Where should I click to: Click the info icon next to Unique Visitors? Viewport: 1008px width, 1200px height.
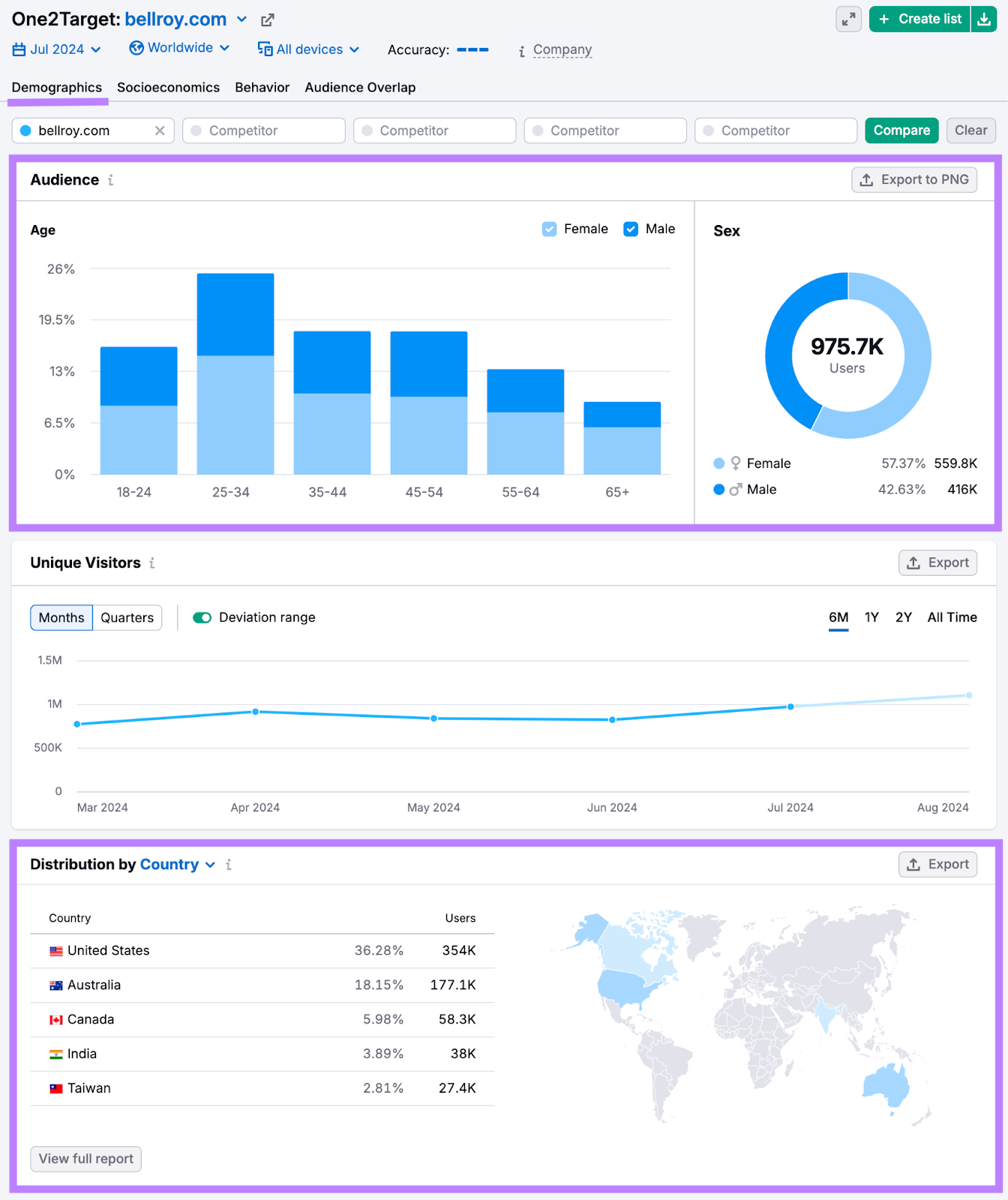(x=152, y=562)
